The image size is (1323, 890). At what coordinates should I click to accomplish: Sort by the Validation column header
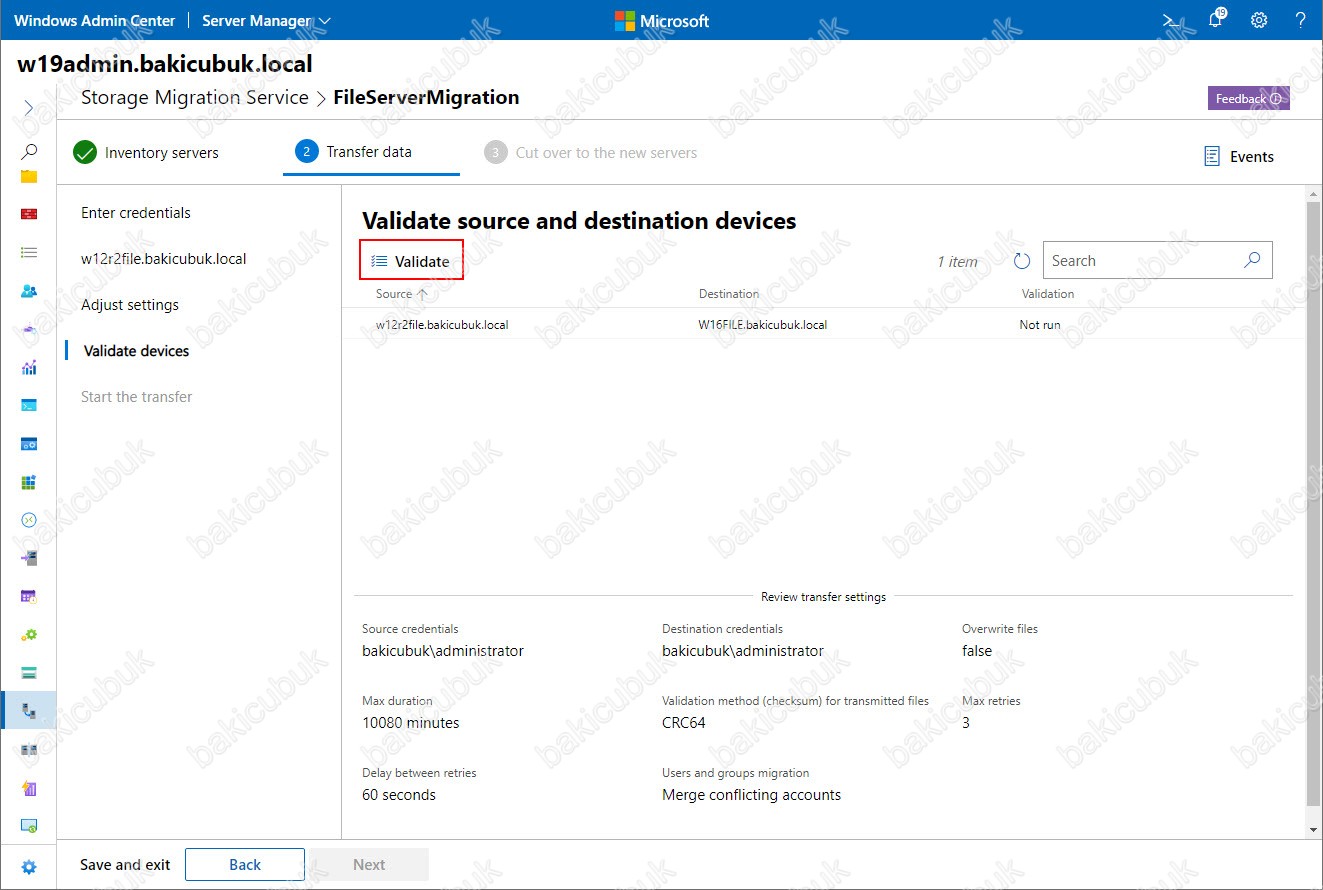point(1048,294)
